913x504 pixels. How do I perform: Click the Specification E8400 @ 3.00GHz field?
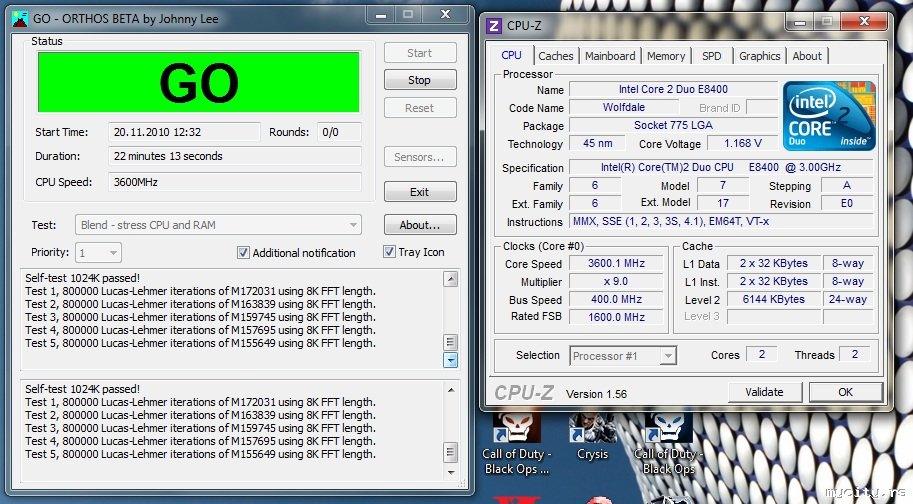pyautogui.click(x=721, y=167)
